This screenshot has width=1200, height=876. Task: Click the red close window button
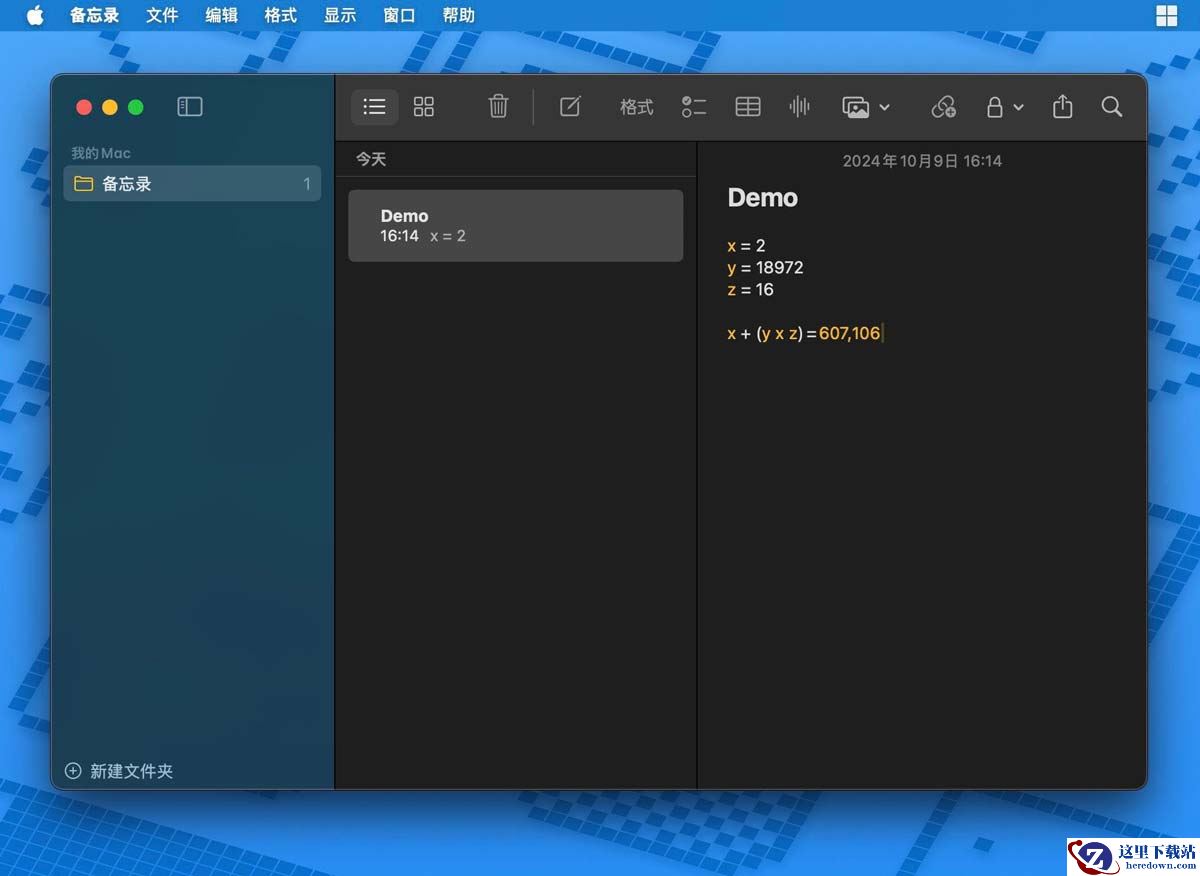click(84, 107)
